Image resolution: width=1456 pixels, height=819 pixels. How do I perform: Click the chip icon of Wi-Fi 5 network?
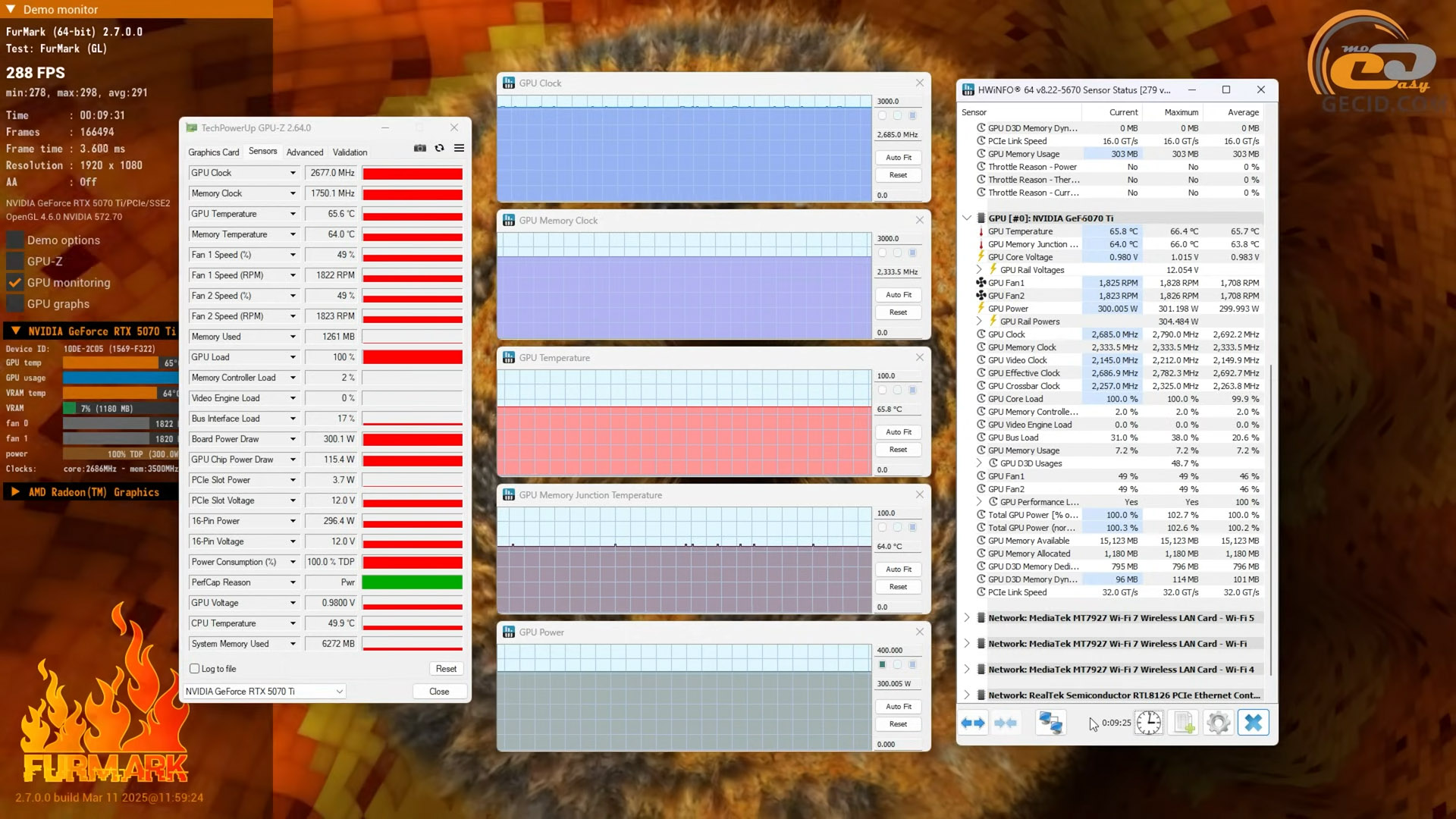point(981,618)
